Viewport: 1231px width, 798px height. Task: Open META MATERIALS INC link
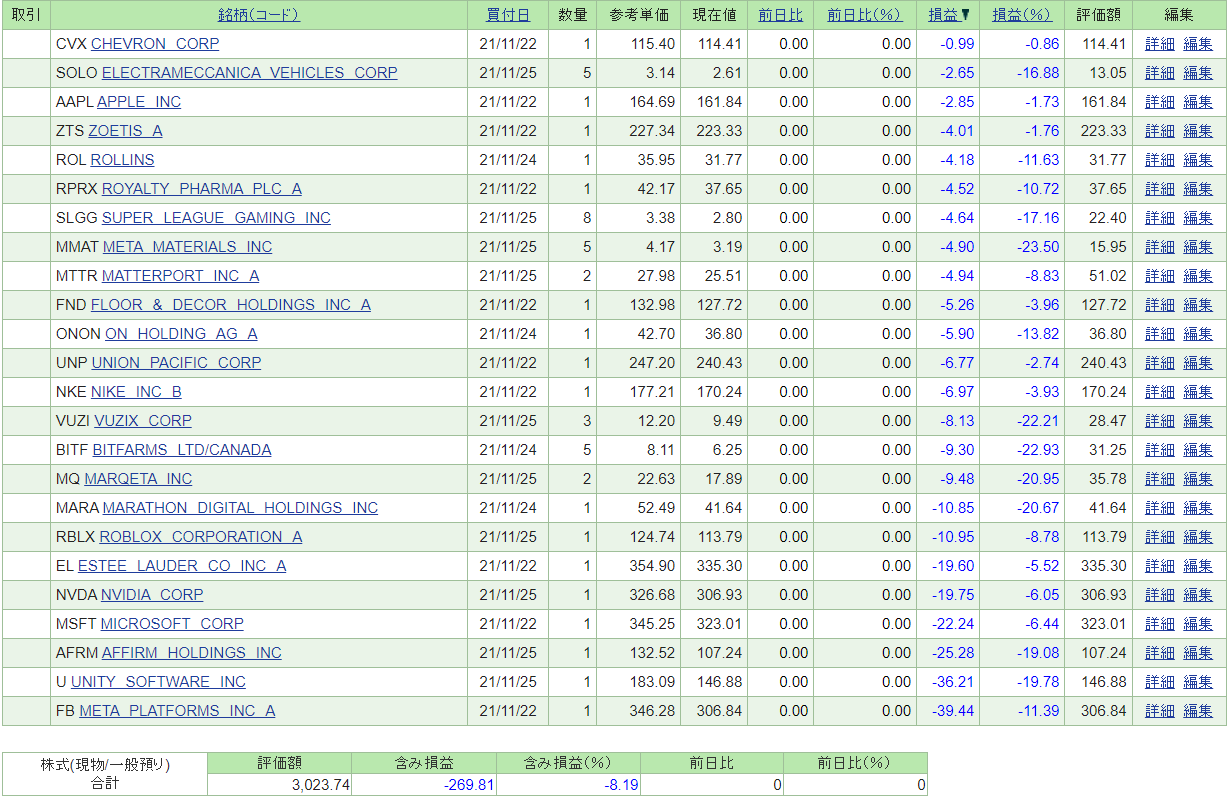(x=188, y=247)
